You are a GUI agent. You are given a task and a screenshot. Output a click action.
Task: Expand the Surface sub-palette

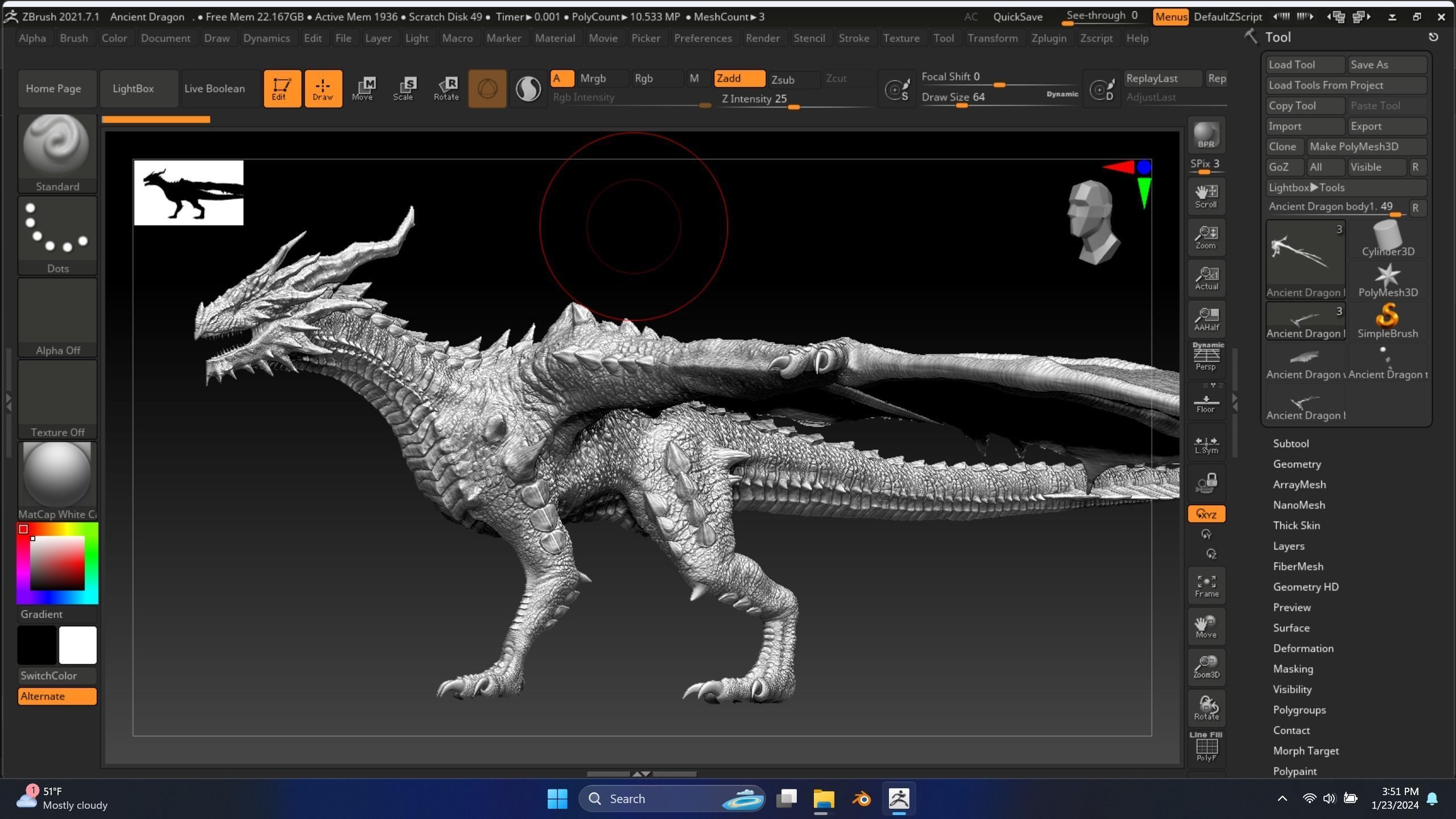point(1291,628)
